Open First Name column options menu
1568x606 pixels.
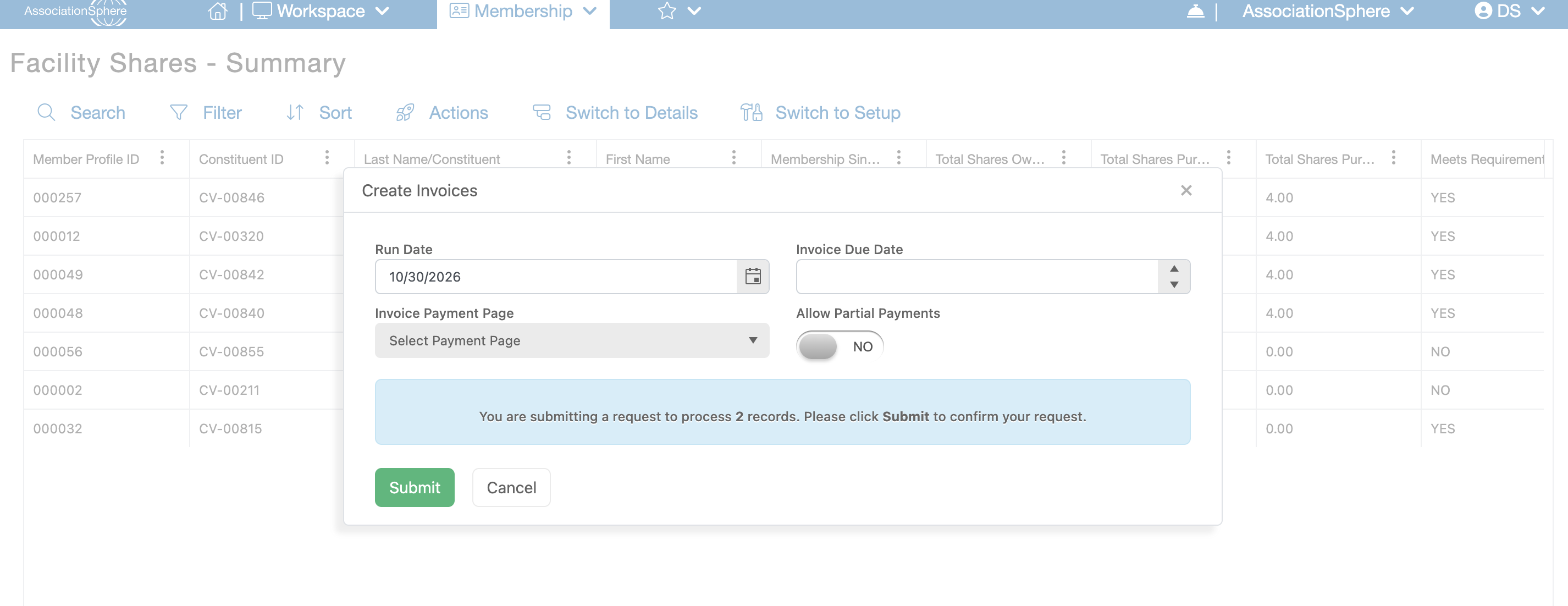pyautogui.click(x=734, y=158)
